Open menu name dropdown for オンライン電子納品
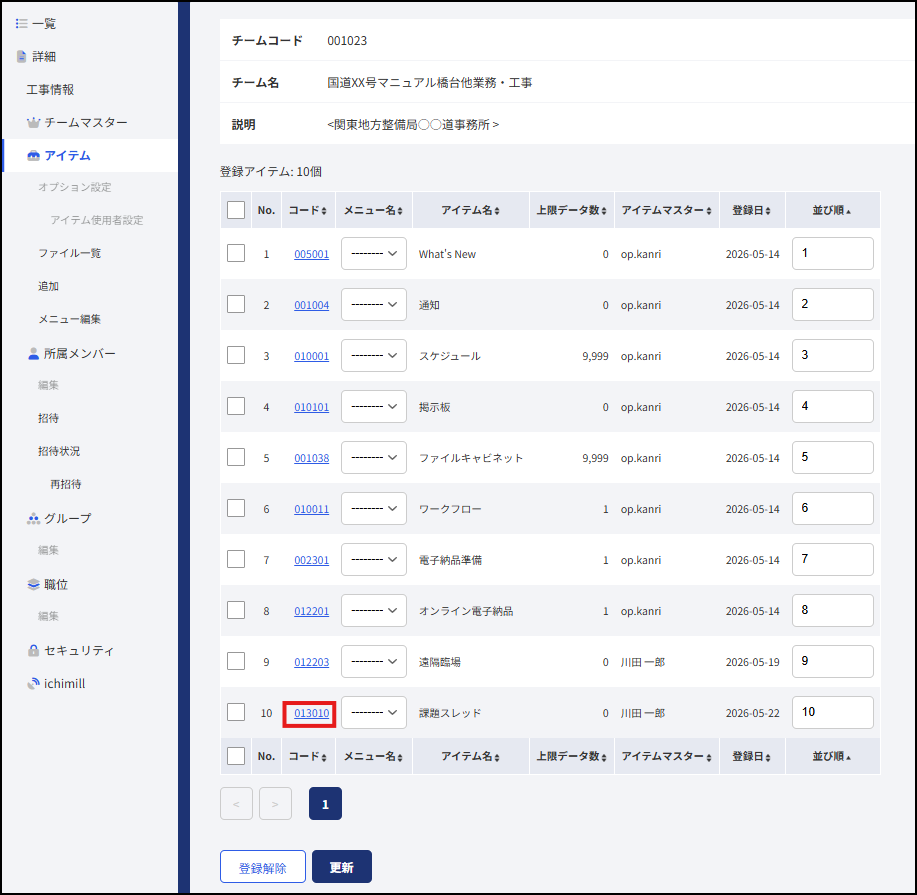917x895 pixels. (x=374, y=610)
